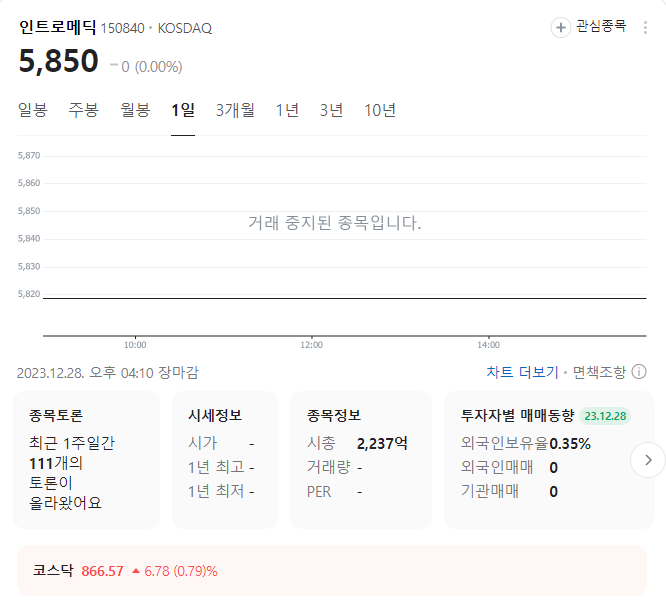Open the 면책조항 link text
This screenshot has width=666, height=607.
click(599, 372)
